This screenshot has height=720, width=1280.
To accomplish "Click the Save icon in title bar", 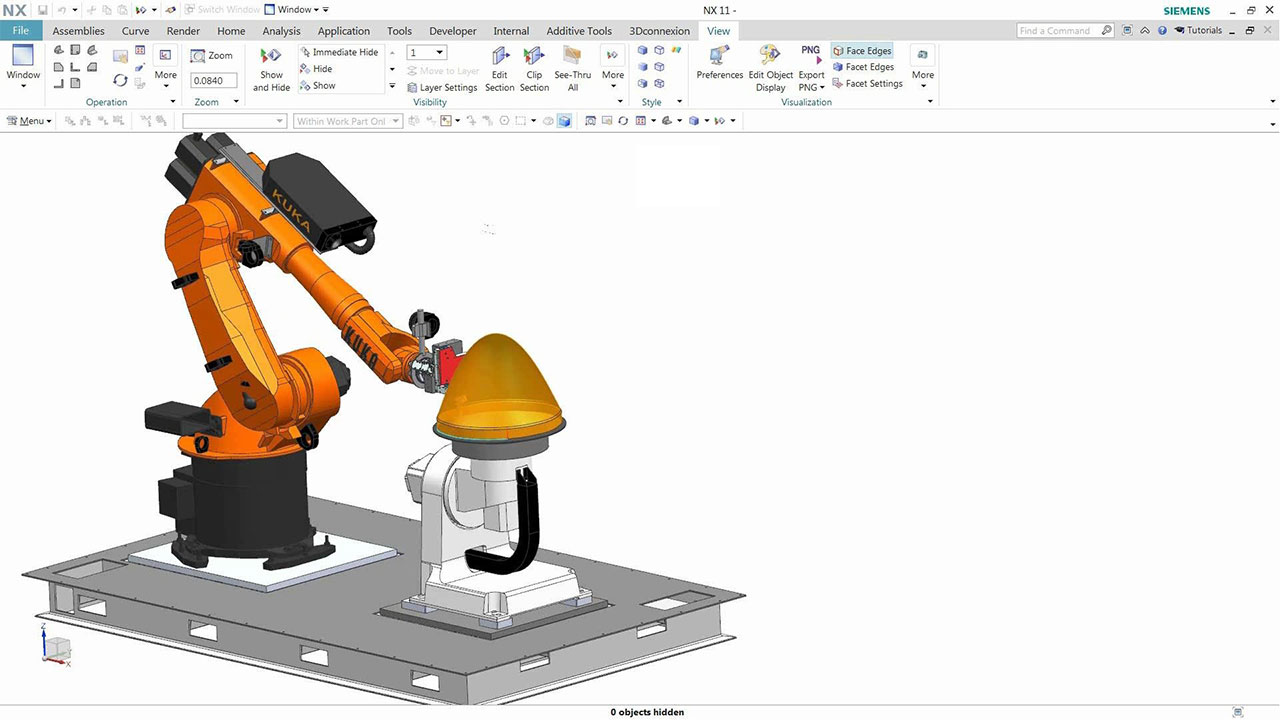I will pyautogui.click(x=43, y=10).
